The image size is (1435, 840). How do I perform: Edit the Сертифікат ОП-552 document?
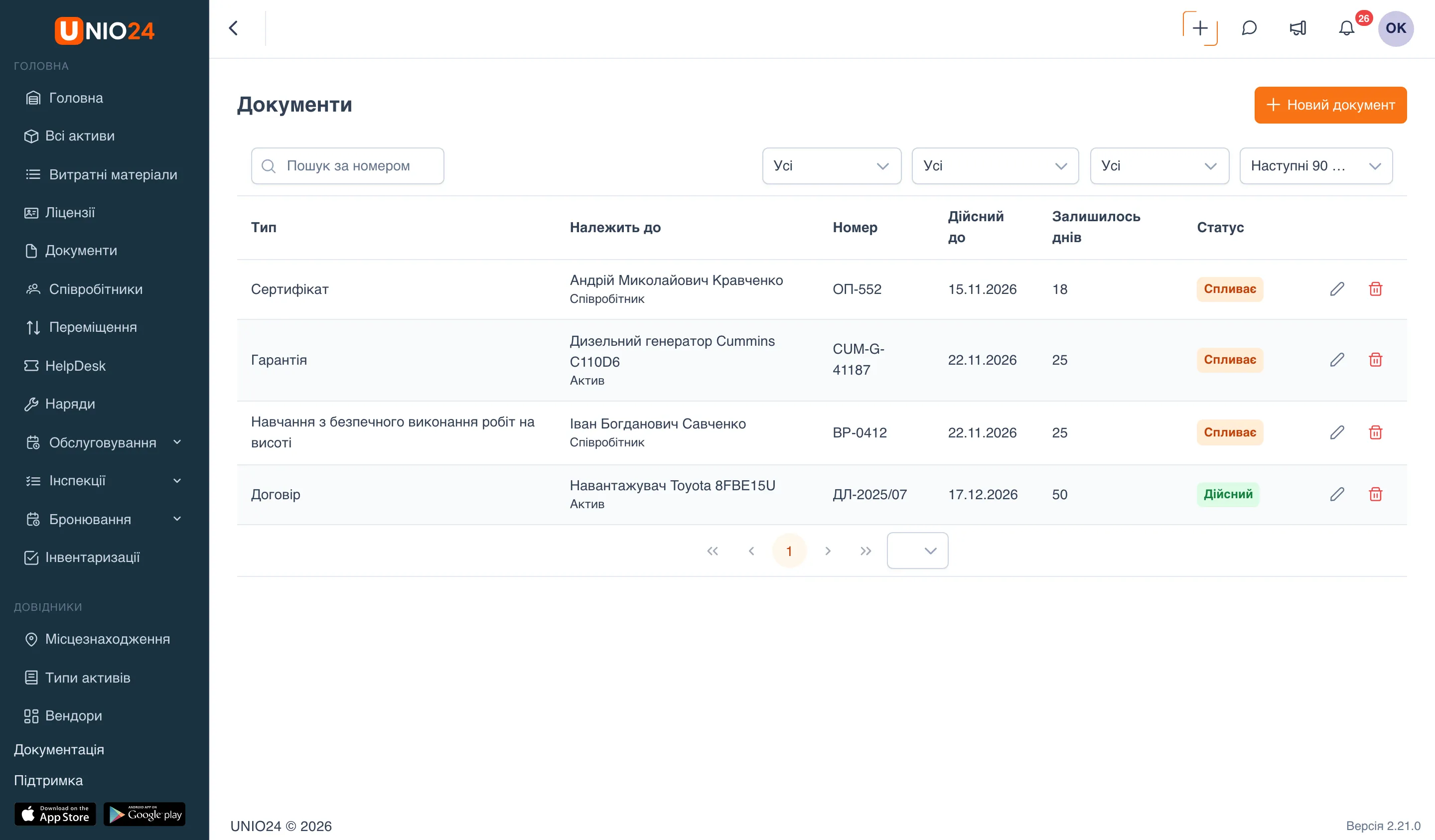1337,289
